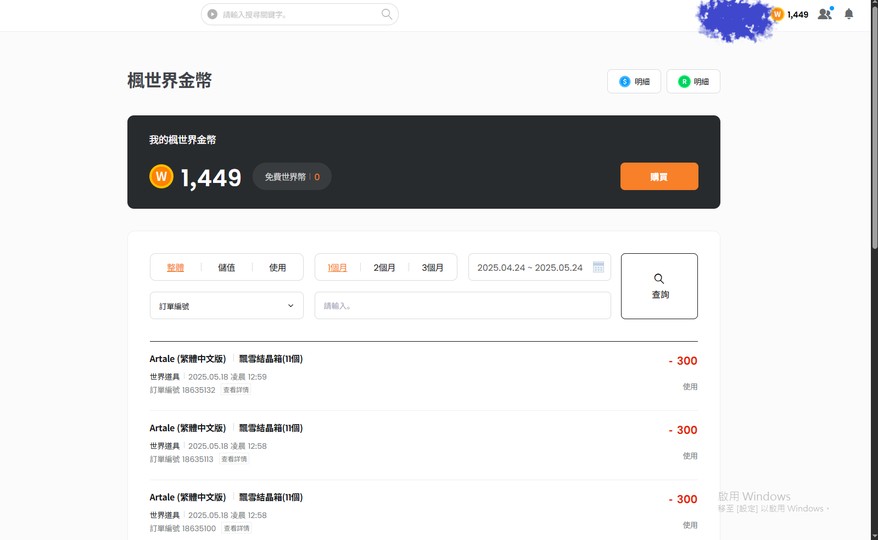Open the blue S coin 明細 button
Screen dimensions: 878x540
634,81
